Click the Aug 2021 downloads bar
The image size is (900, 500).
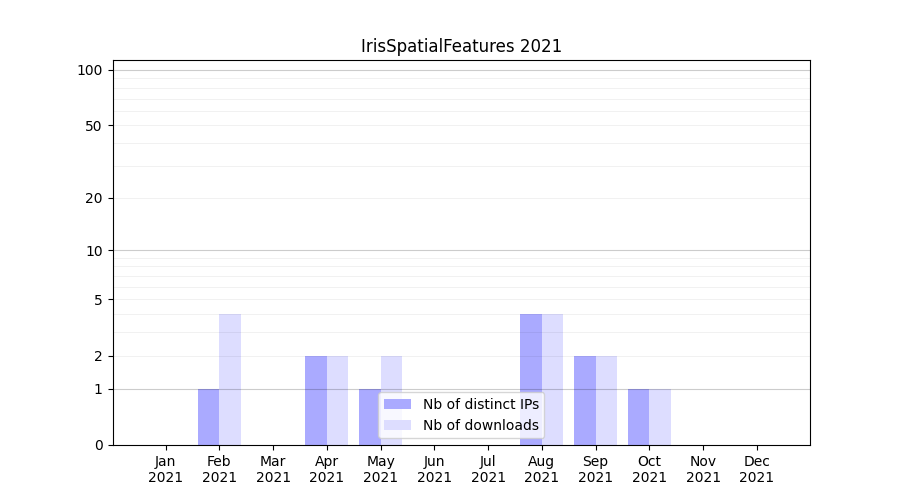point(552,380)
